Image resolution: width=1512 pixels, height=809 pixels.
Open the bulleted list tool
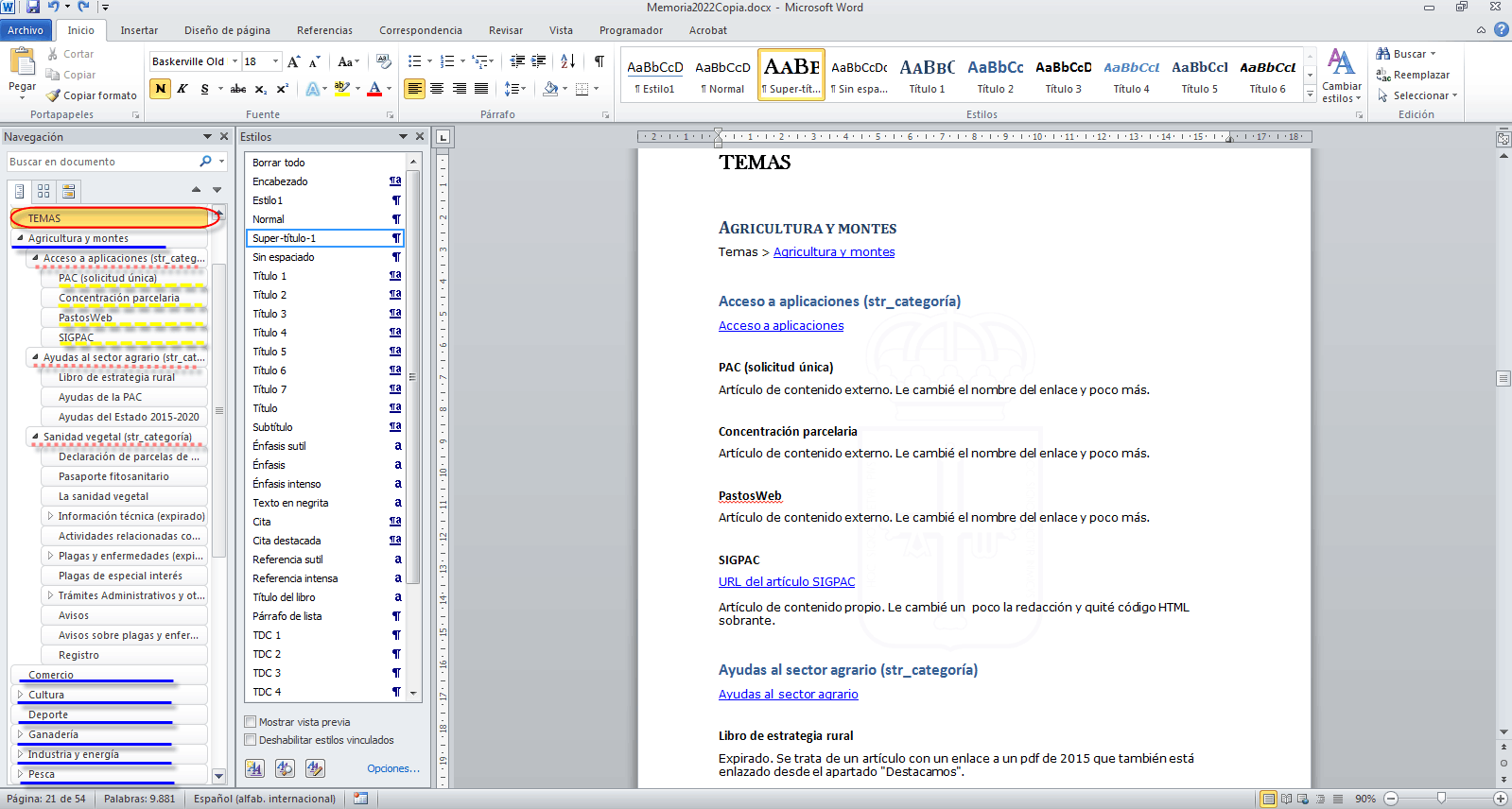click(x=414, y=61)
